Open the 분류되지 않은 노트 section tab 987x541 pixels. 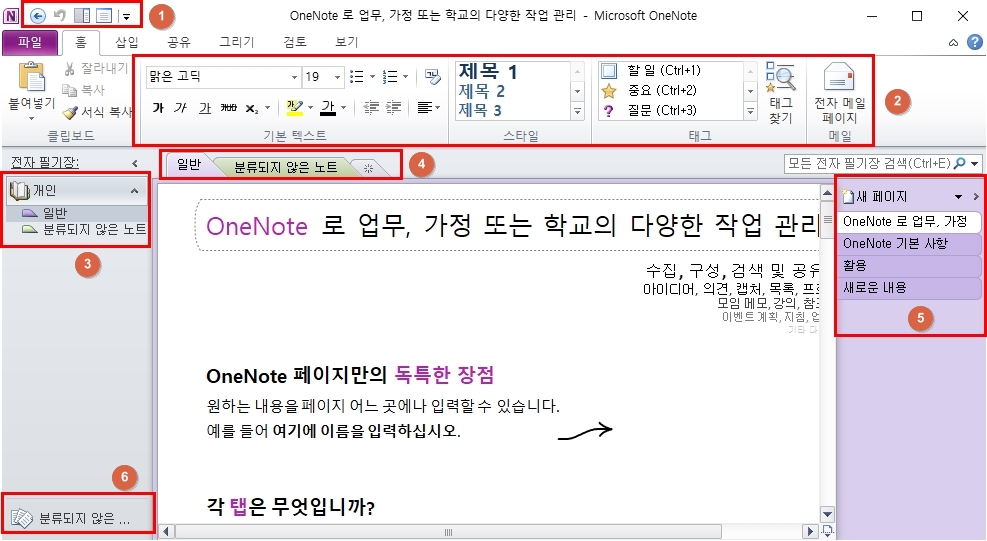click(286, 167)
